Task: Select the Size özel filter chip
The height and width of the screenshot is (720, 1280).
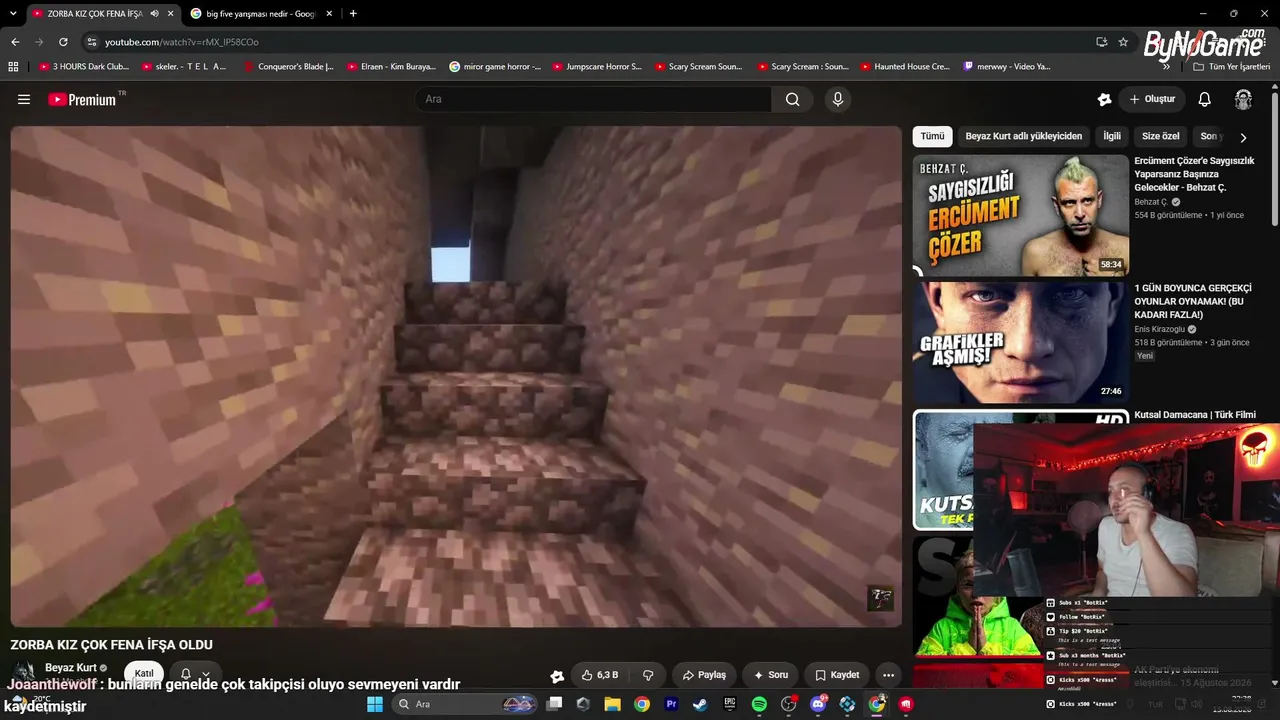Action: 1161,136
